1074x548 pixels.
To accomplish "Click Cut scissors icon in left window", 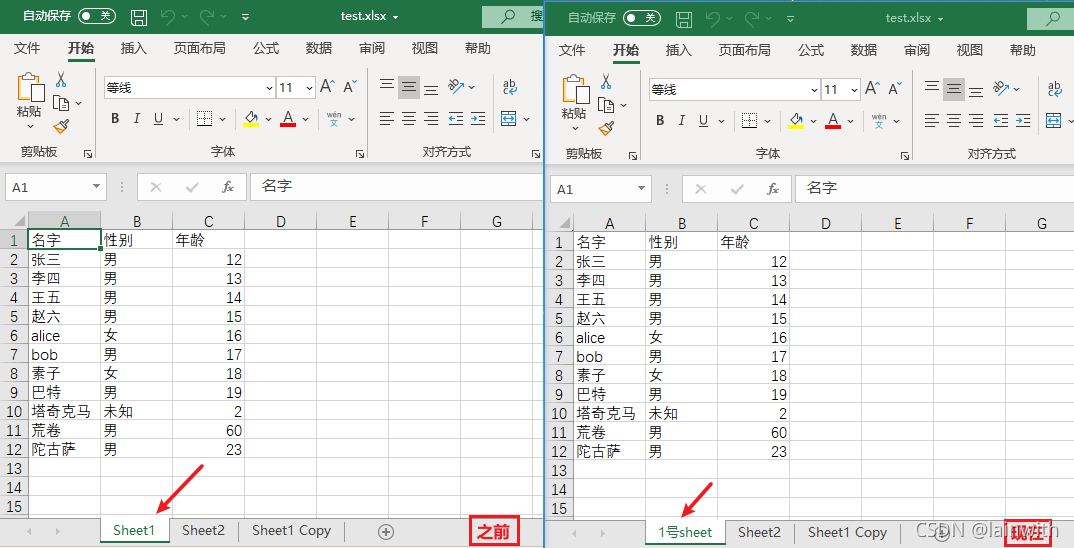I will point(61,80).
